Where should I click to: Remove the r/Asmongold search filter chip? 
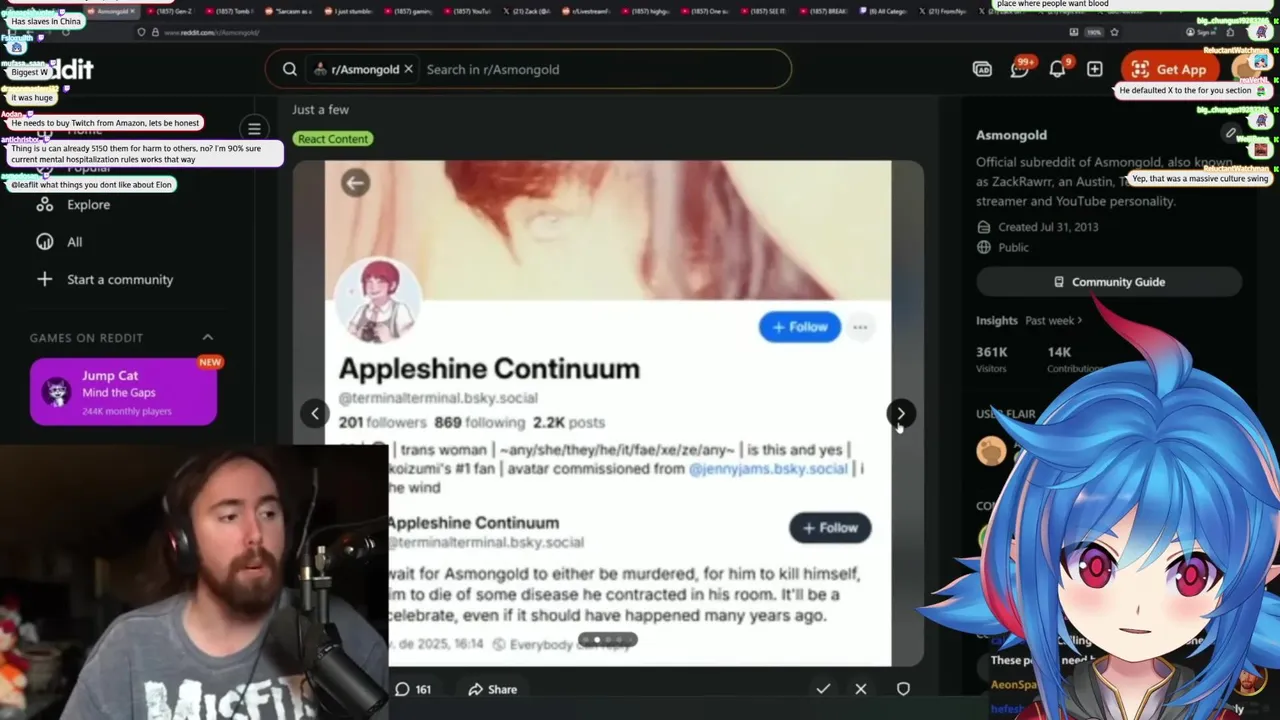click(x=408, y=69)
